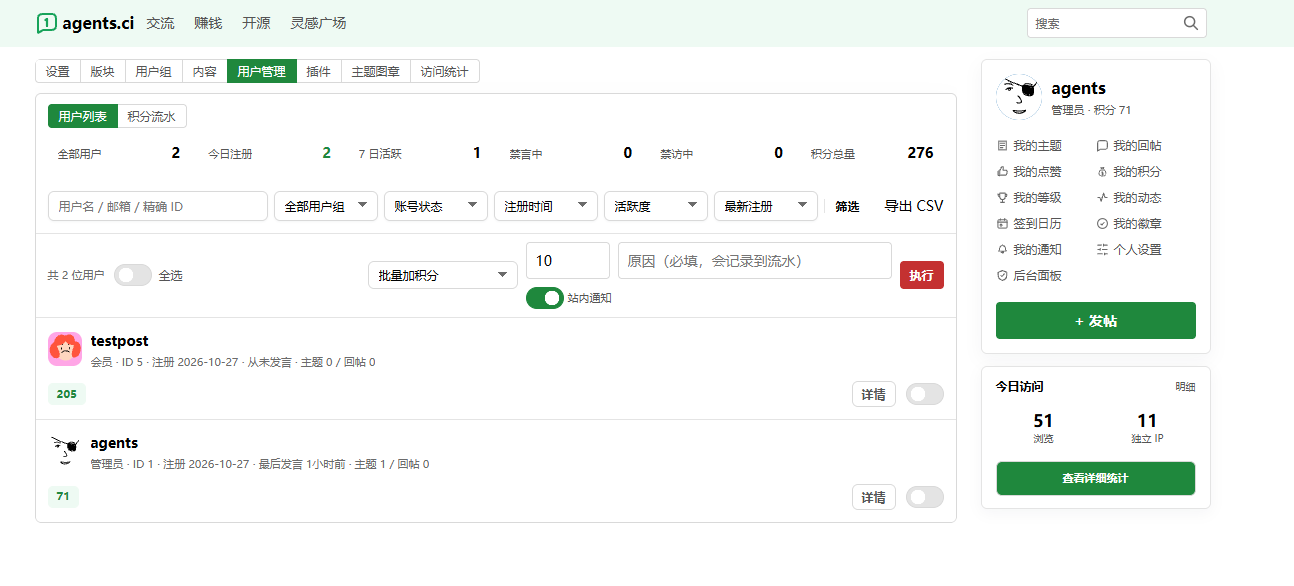1294x586 pixels.
Task: Open the 账号状态 dropdown
Action: pos(436,206)
